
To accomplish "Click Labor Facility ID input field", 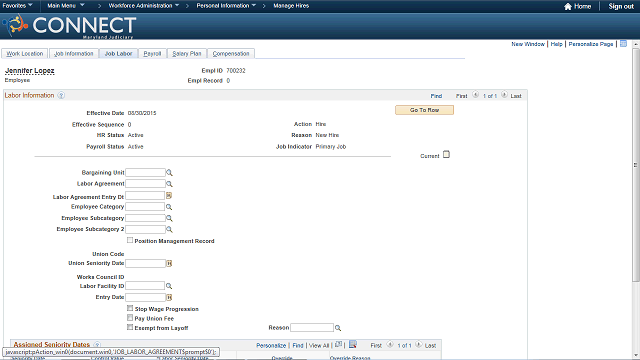I will coord(145,286).
